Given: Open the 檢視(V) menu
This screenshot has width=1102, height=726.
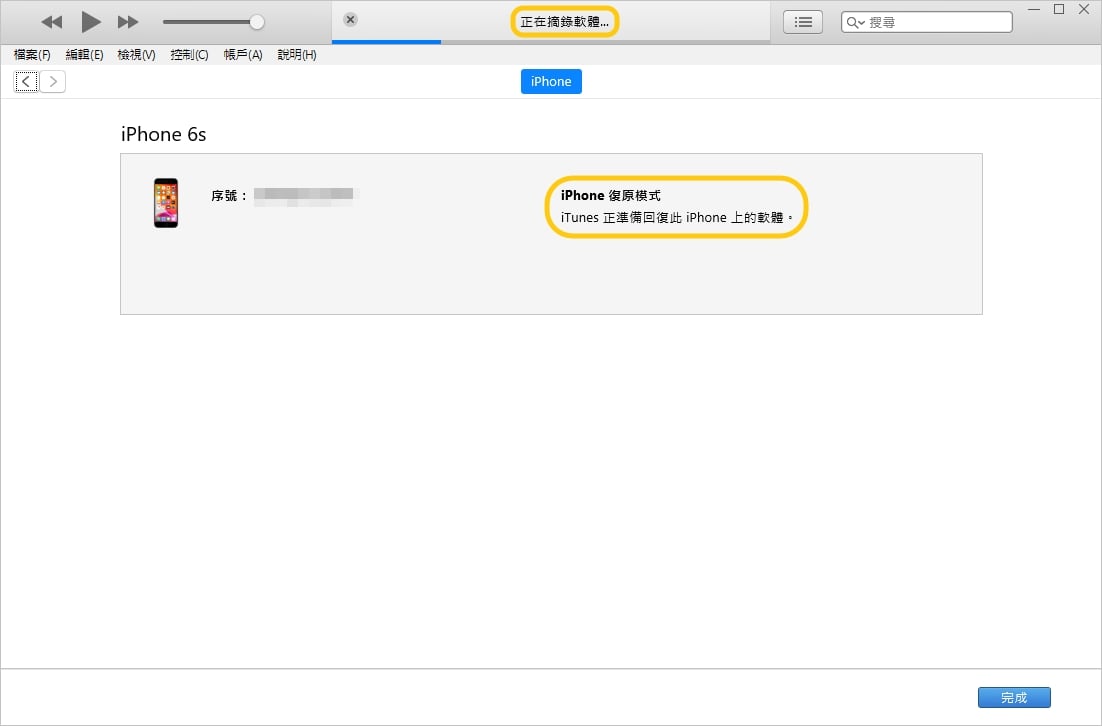Looking at the screenshot, I should [x=136, y=55].
